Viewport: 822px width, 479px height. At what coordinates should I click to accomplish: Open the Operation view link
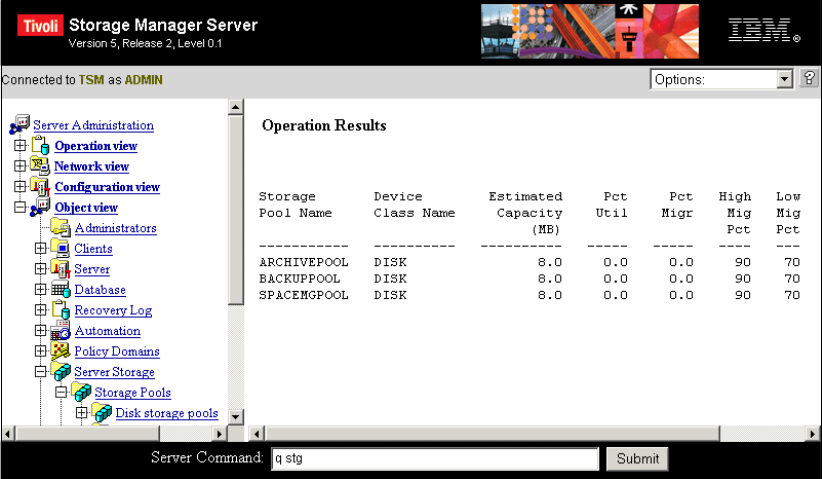click(x=96, y=146)
